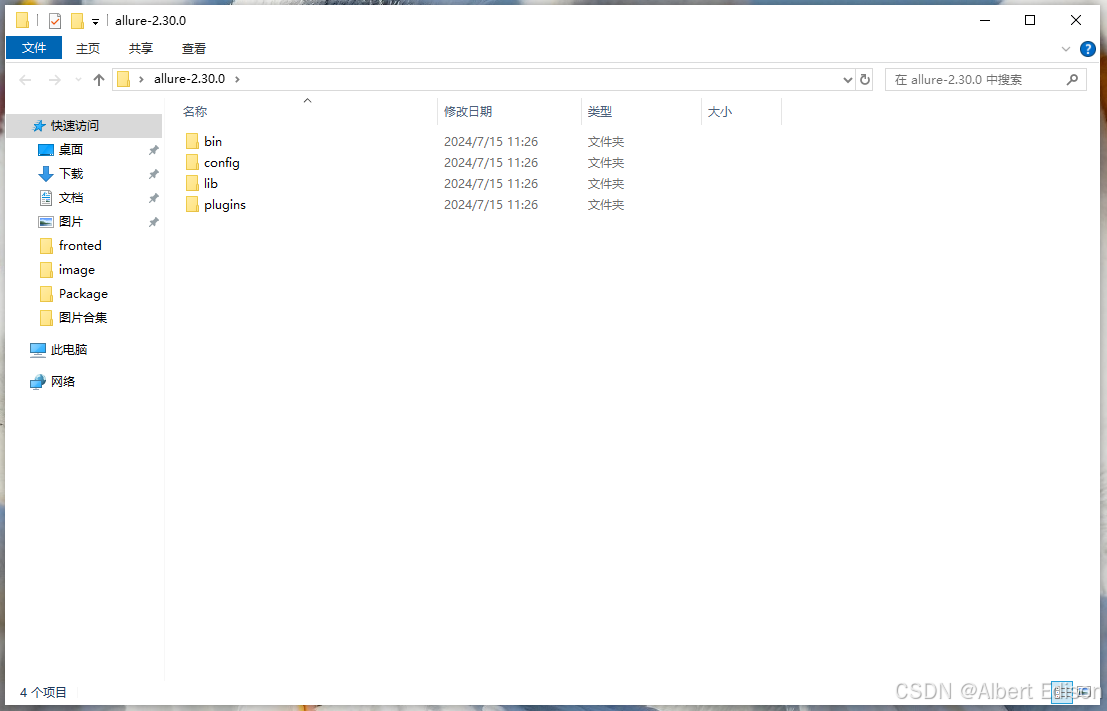Open the 共享 ribbon tab
The height and width of the screenshot is (711, 1107).
(140, 48)
